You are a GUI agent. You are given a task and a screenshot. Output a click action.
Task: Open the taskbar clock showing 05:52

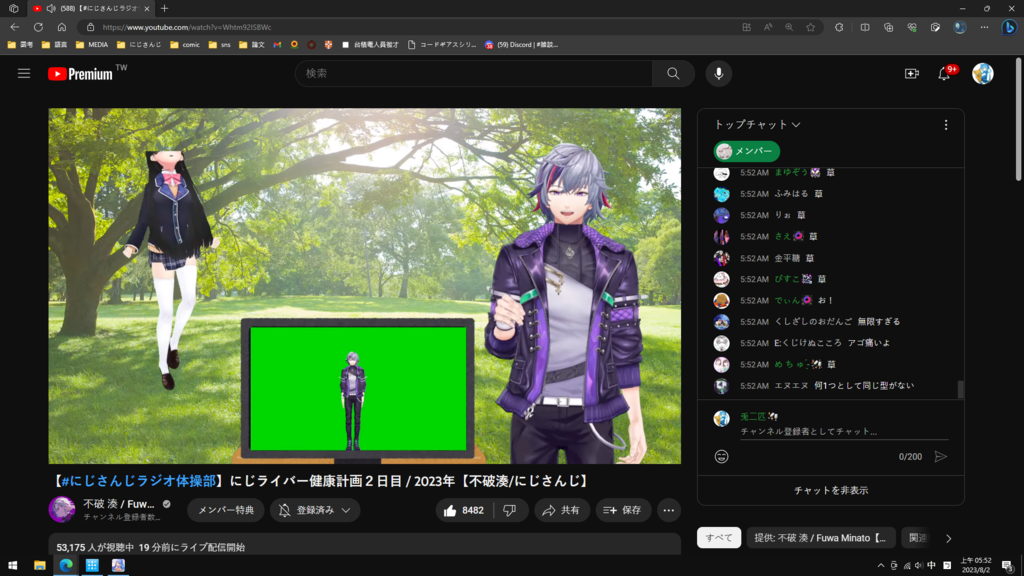pyautogui.click(x=976, y=566)
